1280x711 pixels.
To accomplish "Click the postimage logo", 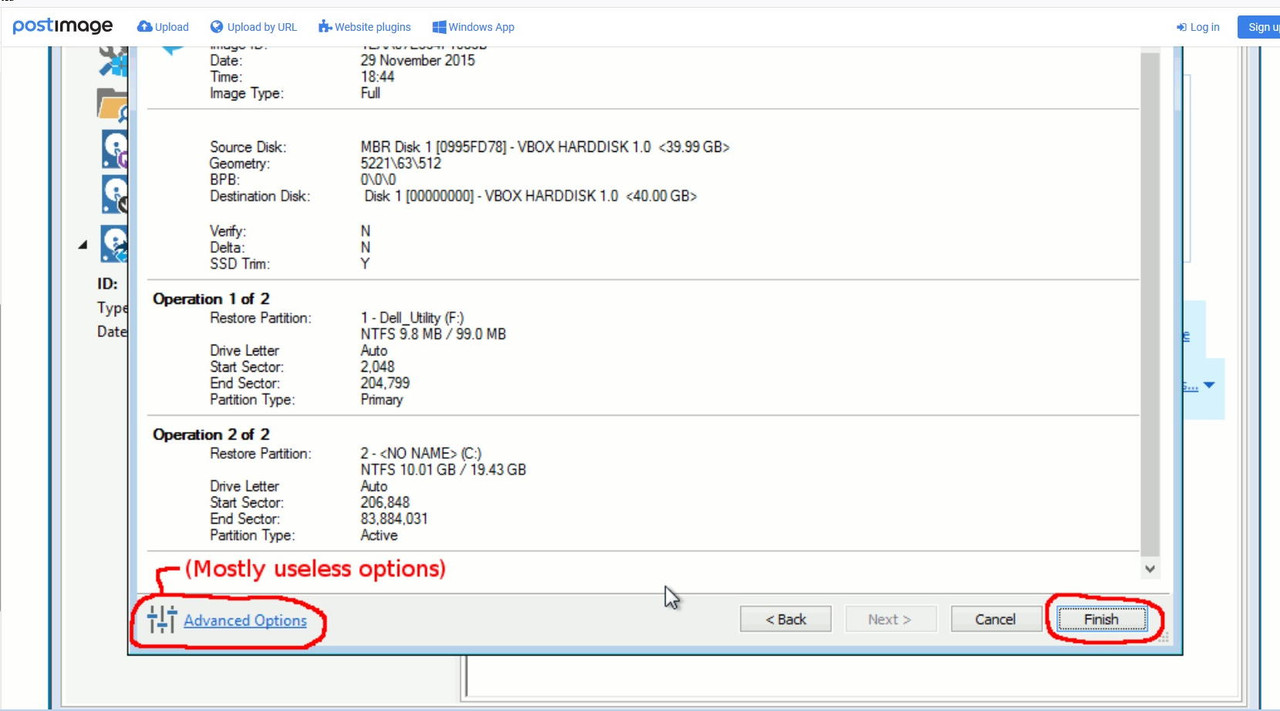I will pyautogui.click(x=62, y=26).
